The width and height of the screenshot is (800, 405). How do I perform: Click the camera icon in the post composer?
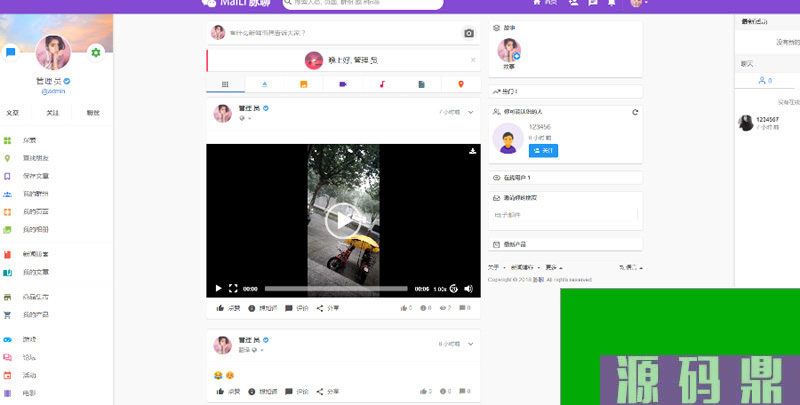pyautogui.click(x=469, y=33)
